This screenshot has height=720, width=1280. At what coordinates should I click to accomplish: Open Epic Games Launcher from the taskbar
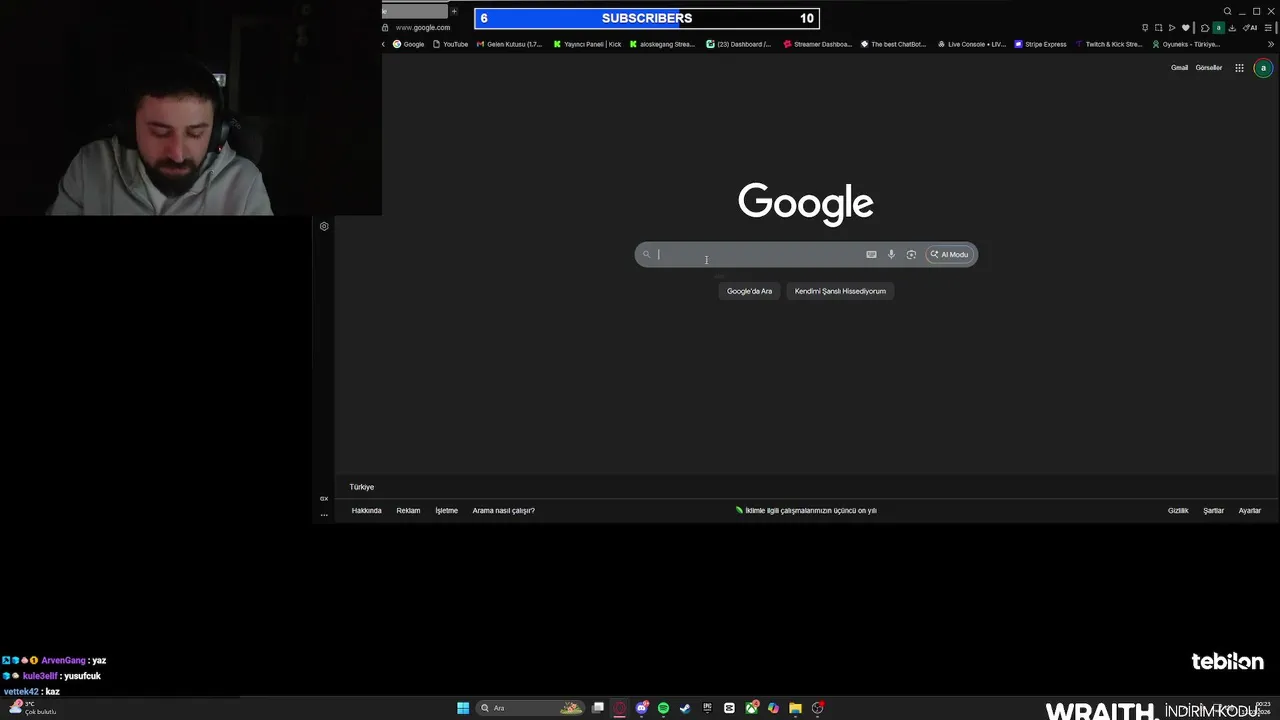click(707, 708)
